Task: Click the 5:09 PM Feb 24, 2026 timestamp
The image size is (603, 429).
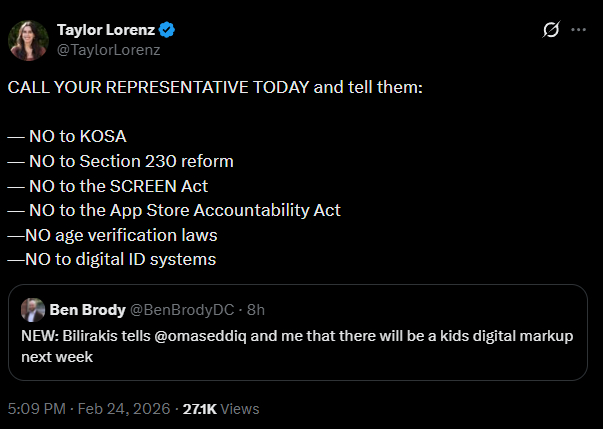Action: pos(87,408)
